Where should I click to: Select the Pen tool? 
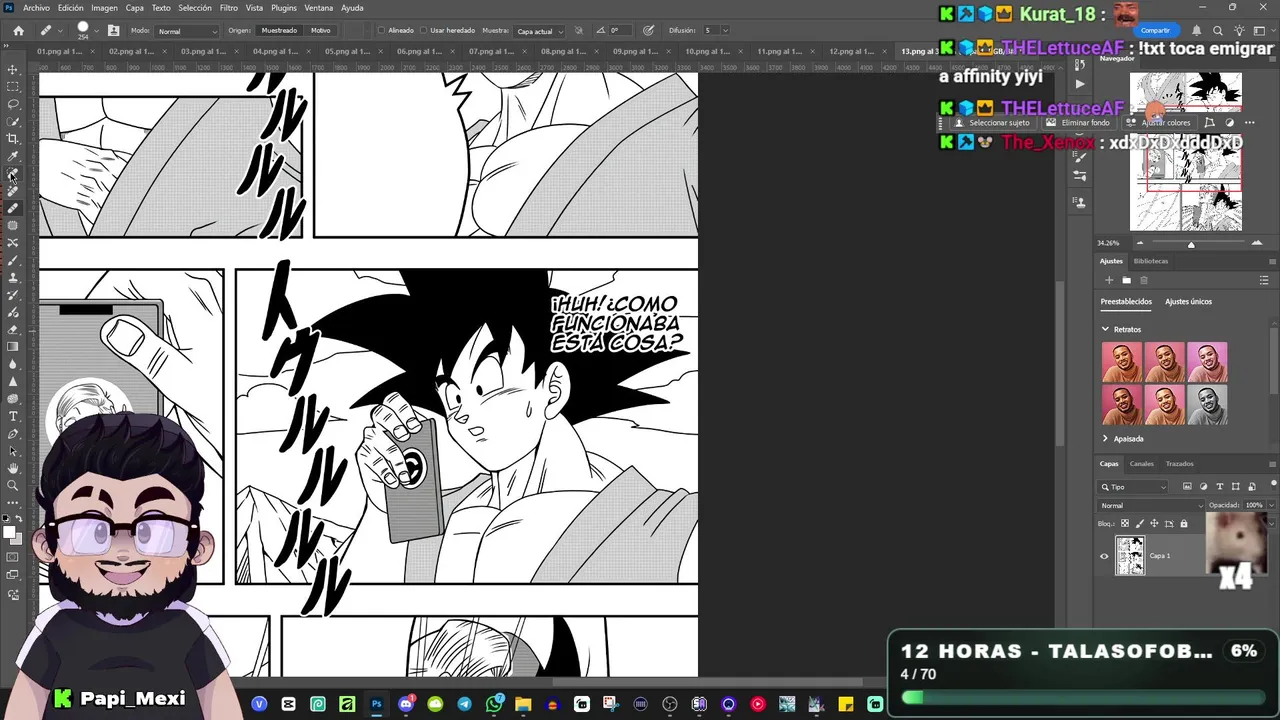point(13,434)
